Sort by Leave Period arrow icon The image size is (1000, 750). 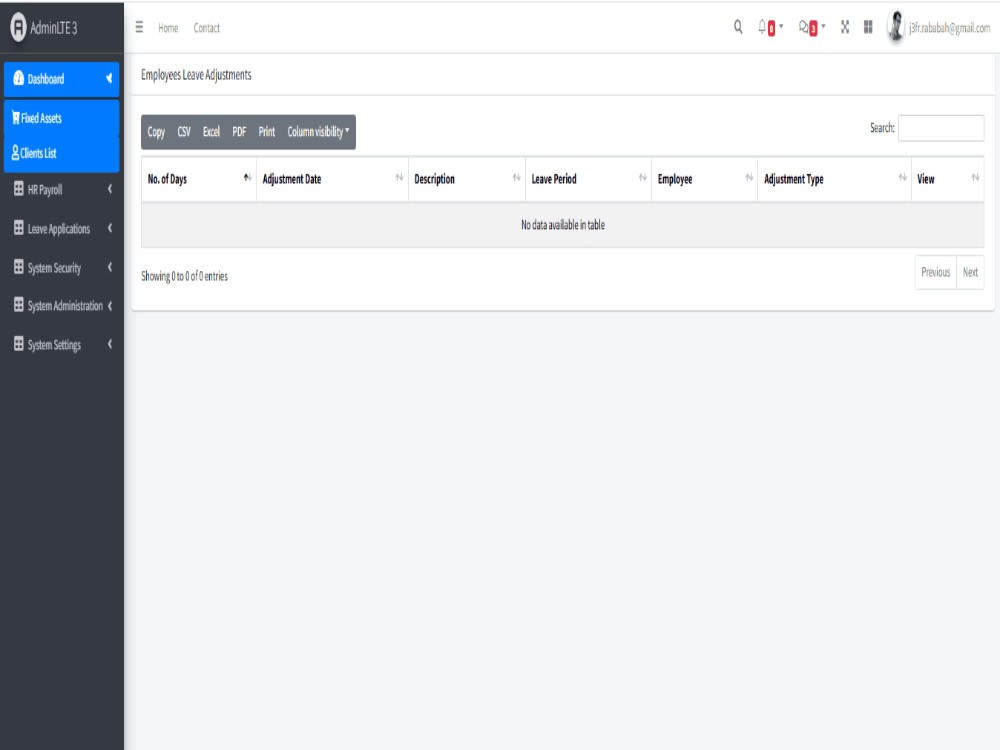click(643, 177)
